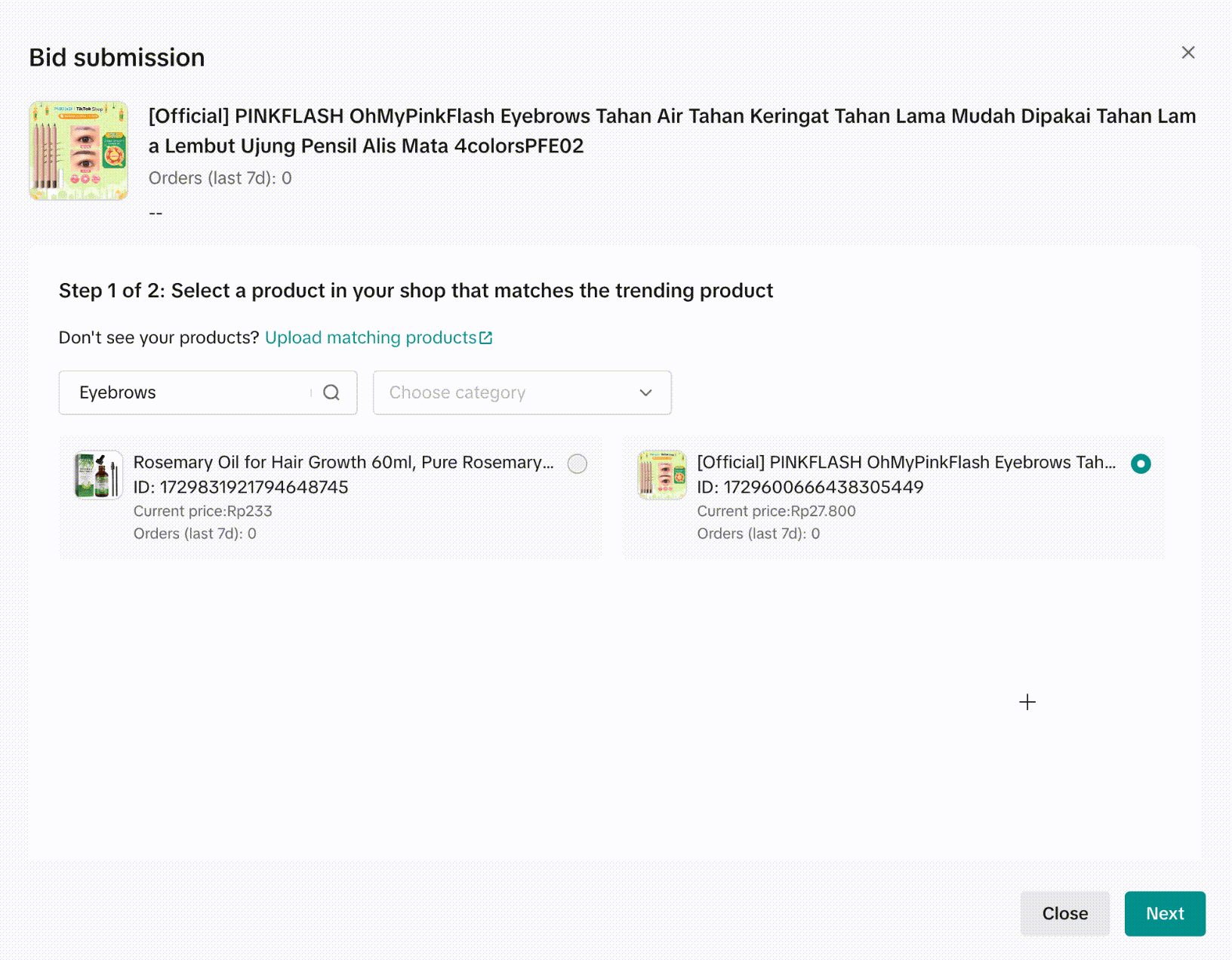Viewport: 1232px width, 960px height.
Task: Click the Rosemary Oil for Hair Growth title
Action: pyautogui.click(x=343, y=463)
